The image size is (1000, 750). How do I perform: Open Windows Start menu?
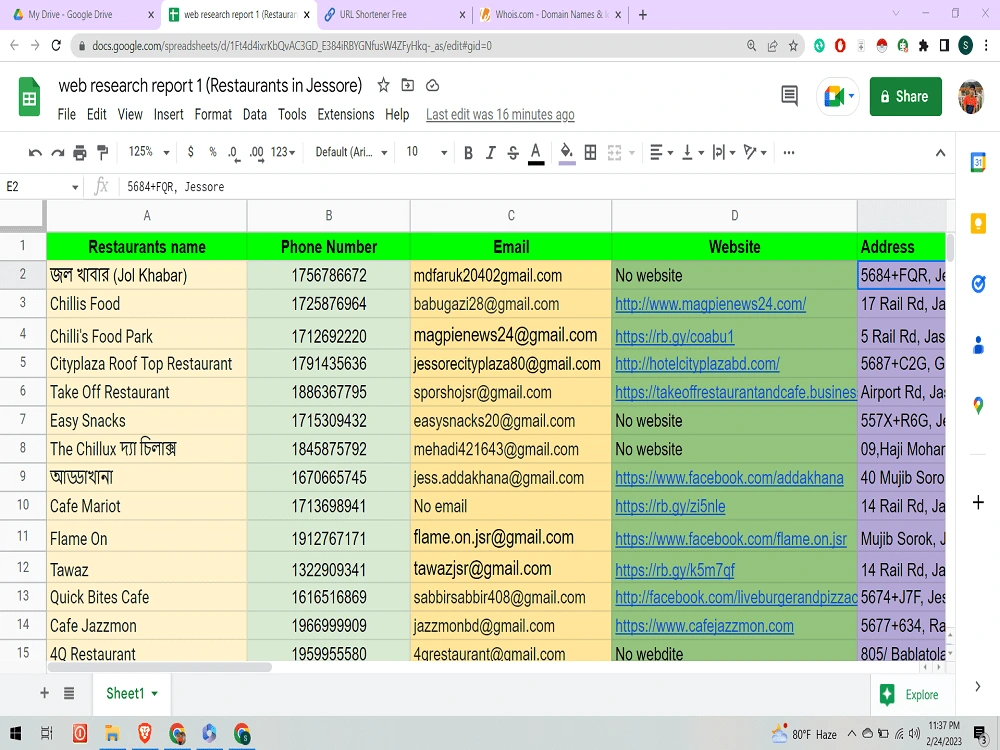coord(16,733)
